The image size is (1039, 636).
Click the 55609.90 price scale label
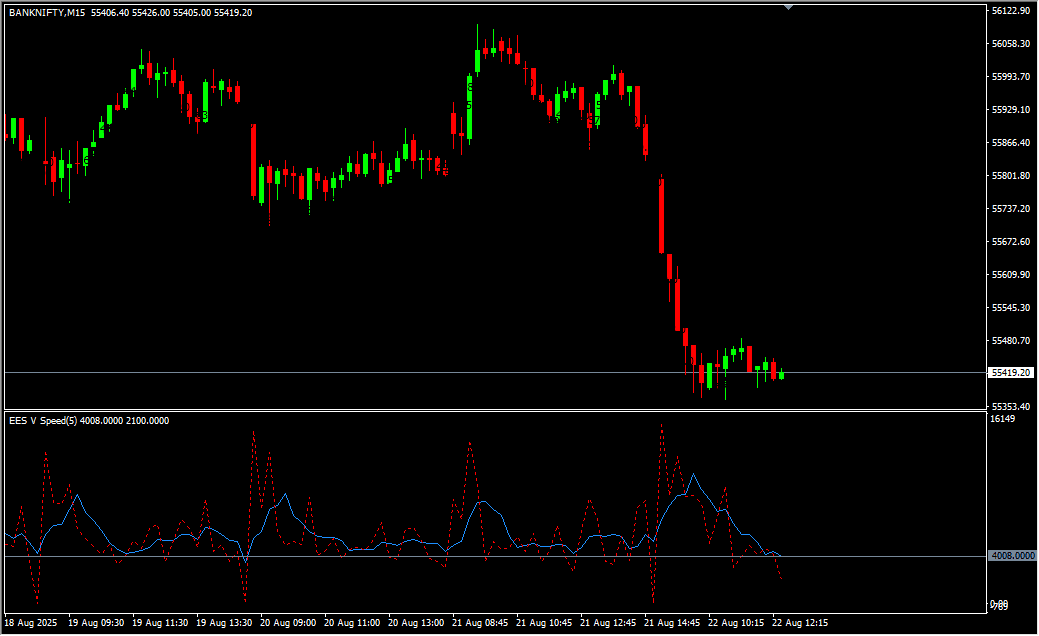[1010, 275]
